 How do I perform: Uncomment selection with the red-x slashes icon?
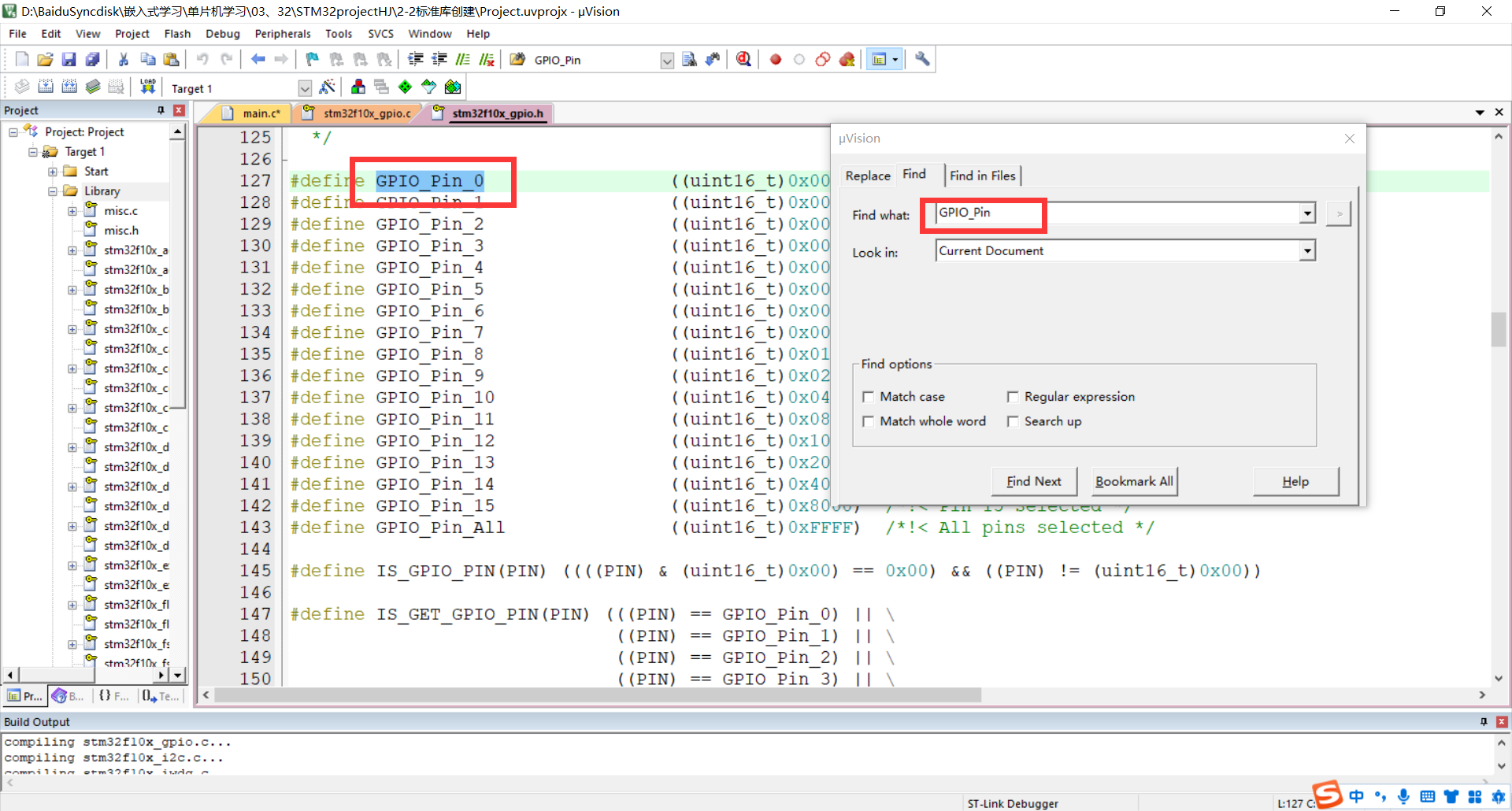tap(487, 59)
